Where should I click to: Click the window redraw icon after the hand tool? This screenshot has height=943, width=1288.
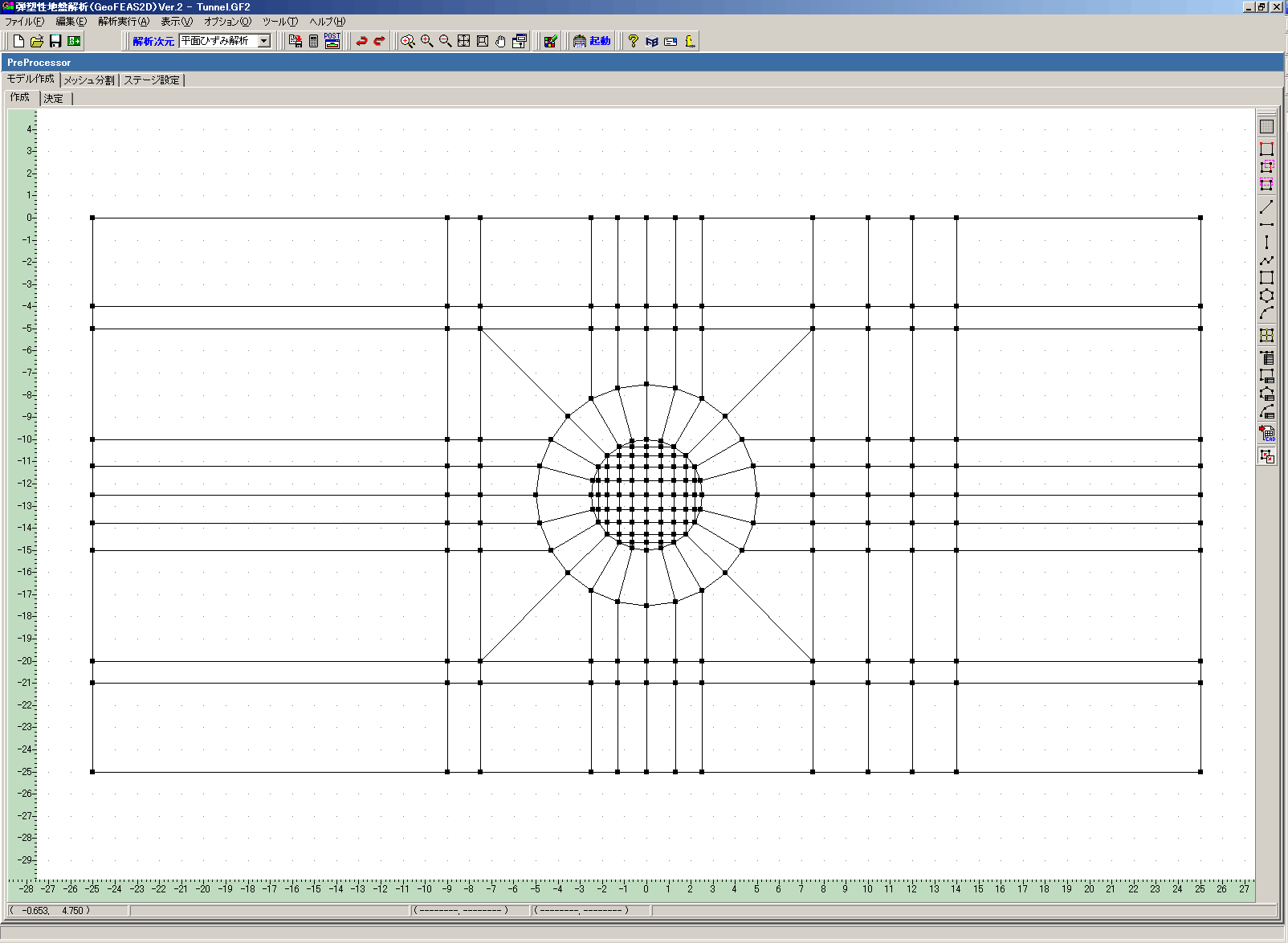[x=520, y=41]
